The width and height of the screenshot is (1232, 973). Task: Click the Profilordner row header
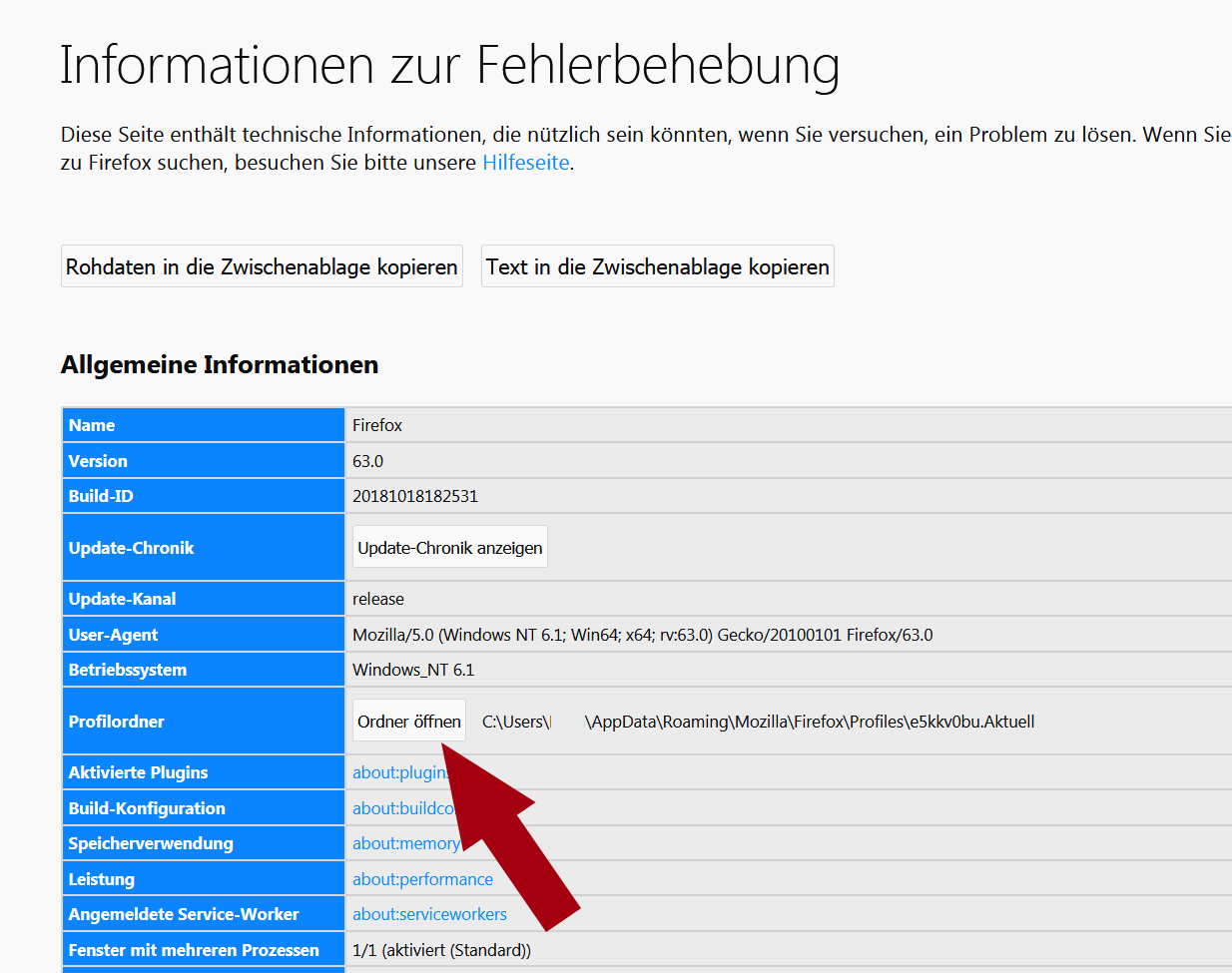pos(204,722)
